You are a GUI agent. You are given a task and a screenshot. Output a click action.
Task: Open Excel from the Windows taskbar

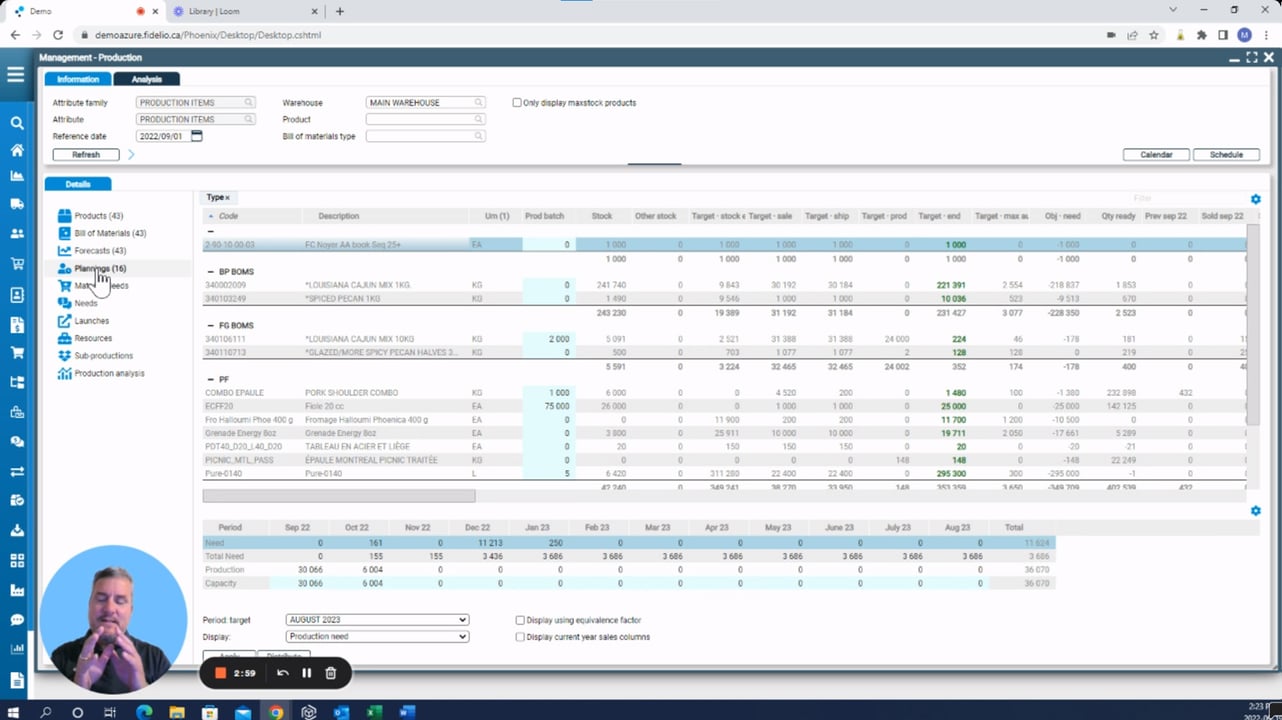[374, 712]
